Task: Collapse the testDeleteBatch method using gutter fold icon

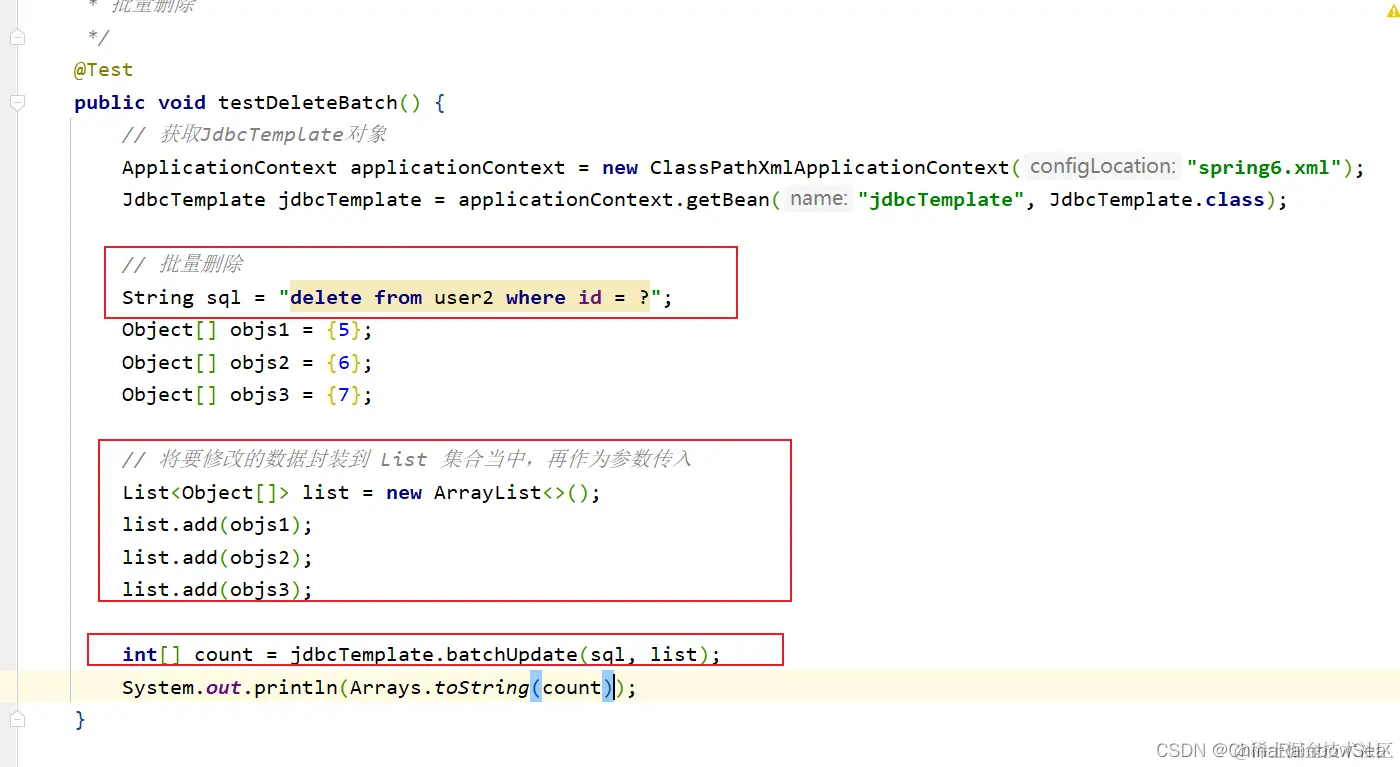Action: 17,103
